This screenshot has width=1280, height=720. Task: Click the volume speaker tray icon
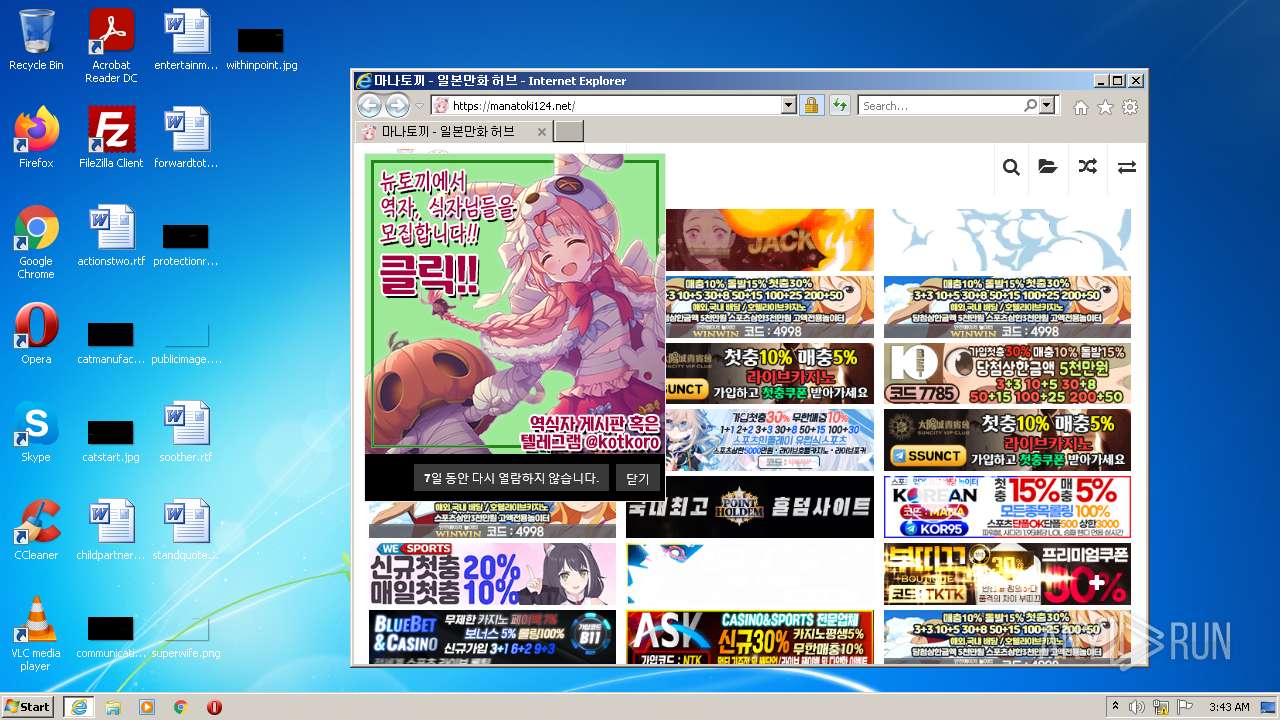pyautogui.click(x=1137, y=707)
